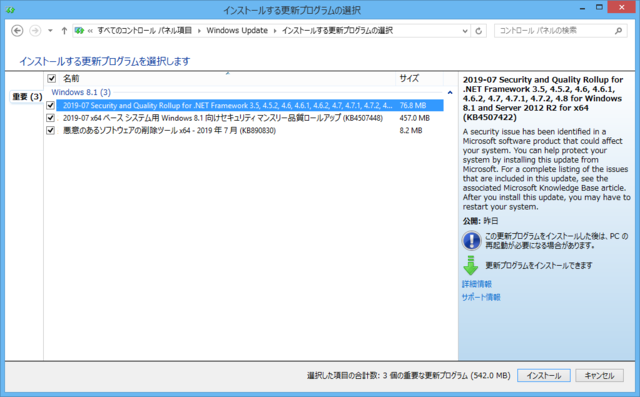This screenshot has height=397, width=640.
Task: Click the キャンセル button
Action: pyautogui.click(x=600, y=375)
